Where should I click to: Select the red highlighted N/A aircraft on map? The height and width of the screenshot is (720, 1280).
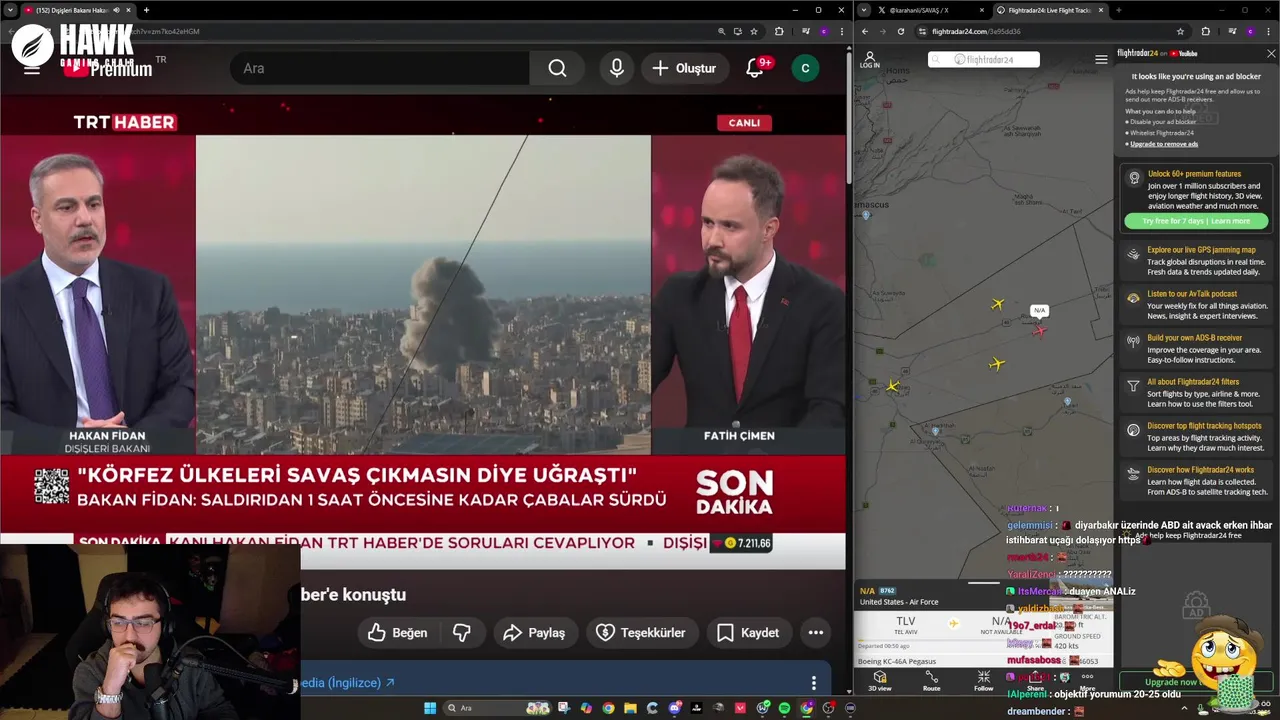[1040, 330]
